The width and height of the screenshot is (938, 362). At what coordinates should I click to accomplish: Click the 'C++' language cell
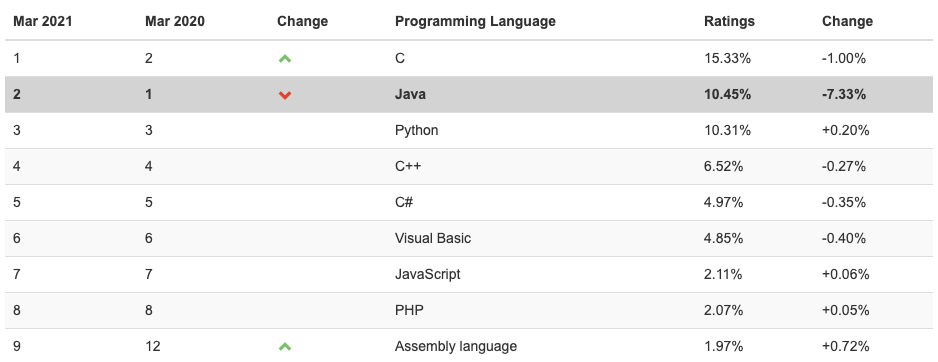pos(408,166)
